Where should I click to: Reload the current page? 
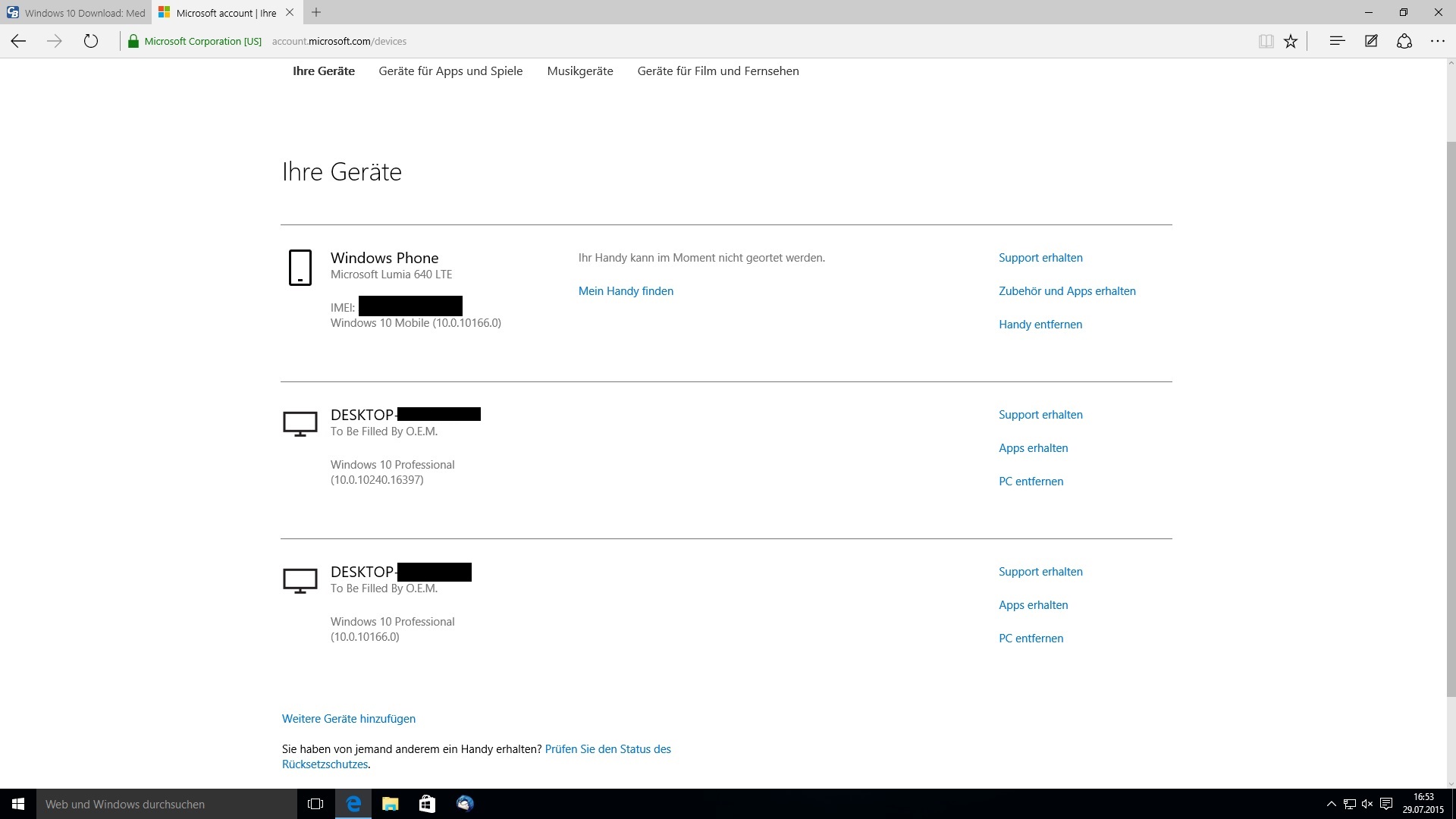(x=91, y=41)
